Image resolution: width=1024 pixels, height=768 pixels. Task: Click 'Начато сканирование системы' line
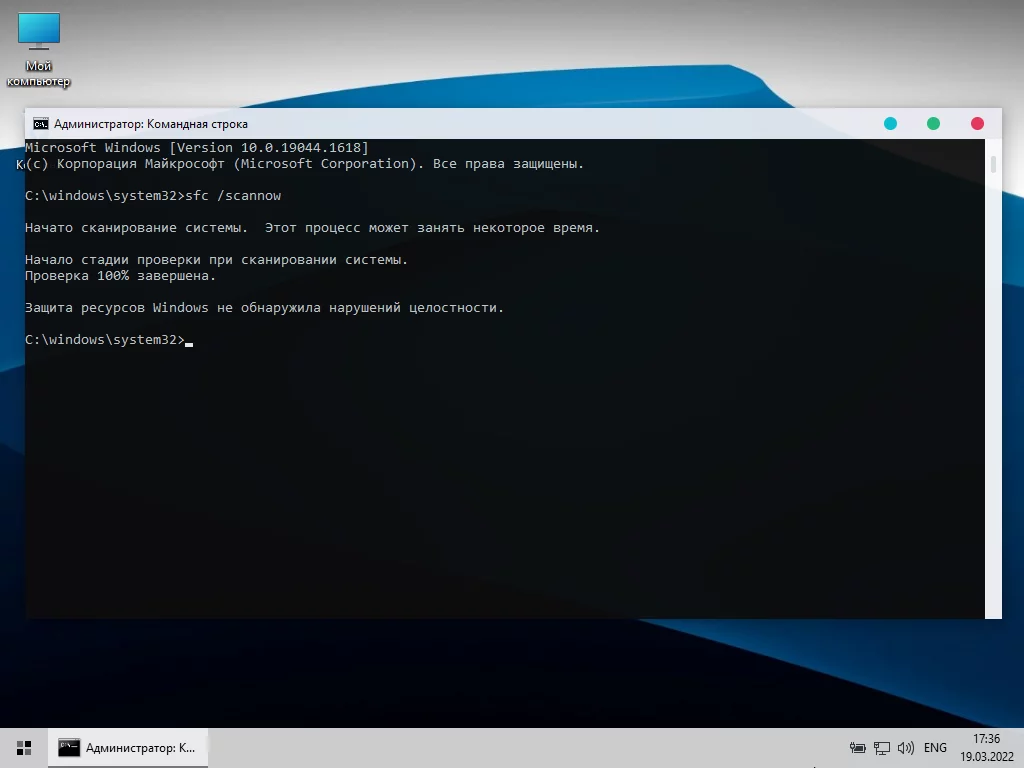(x=312, y=228)
